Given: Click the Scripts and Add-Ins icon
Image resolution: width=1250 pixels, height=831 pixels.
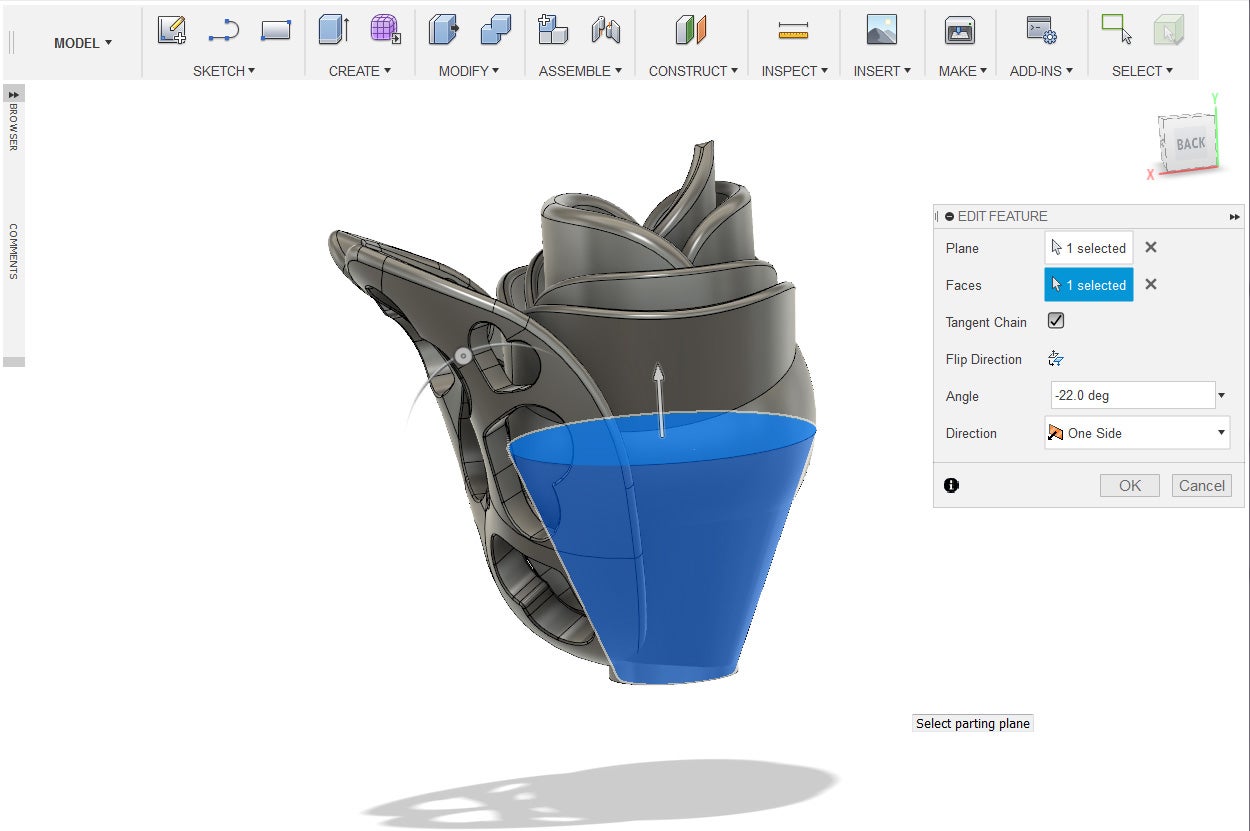Looking at the screenshot, I should 1041,31.
